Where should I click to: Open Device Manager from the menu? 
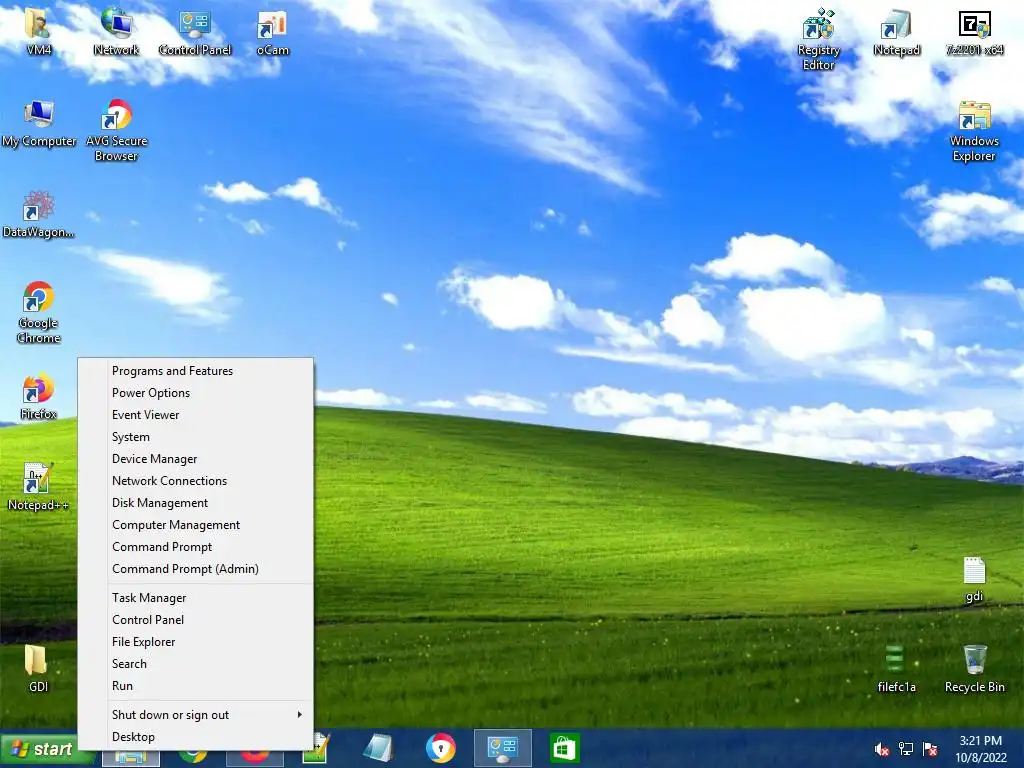pyautogui.click(x=195, y=459)
